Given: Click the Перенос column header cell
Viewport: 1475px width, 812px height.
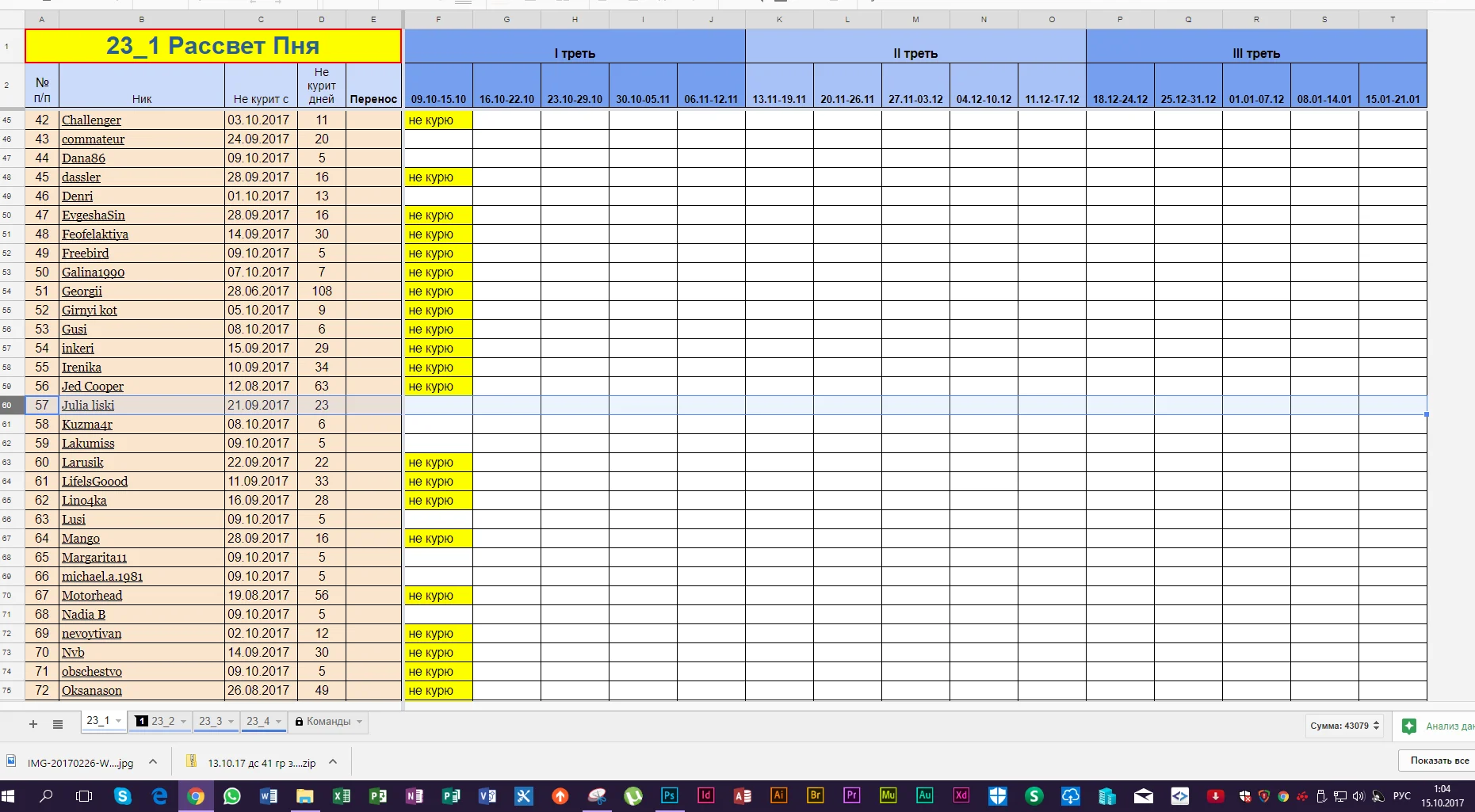Looking at the screenshot, I should (x=373, y=86).
